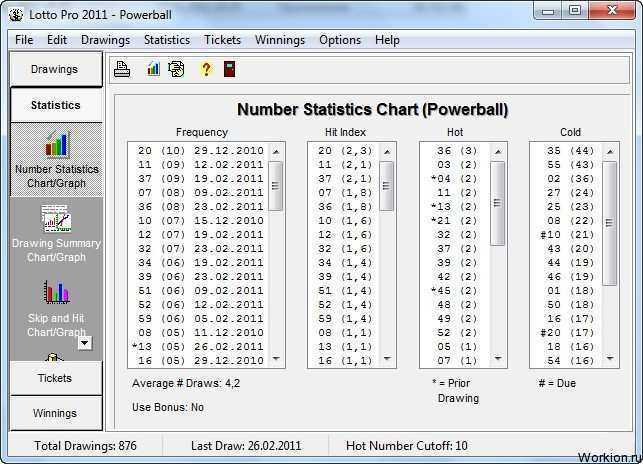Select Hot row *45 (2)
Image resolution: width=643 pixels, height=464 pixels.
(x=455, y=290)
